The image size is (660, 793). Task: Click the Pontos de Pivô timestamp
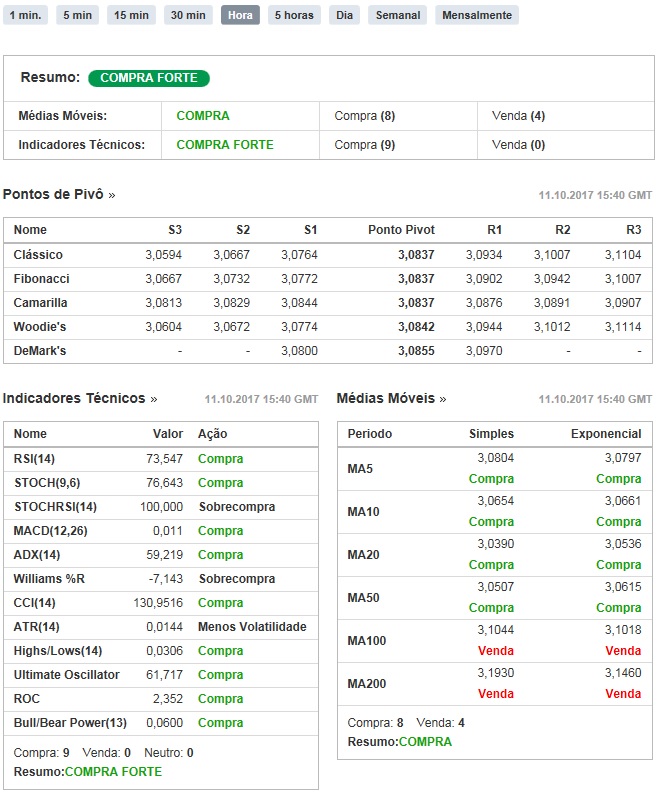tap(595, 195)
